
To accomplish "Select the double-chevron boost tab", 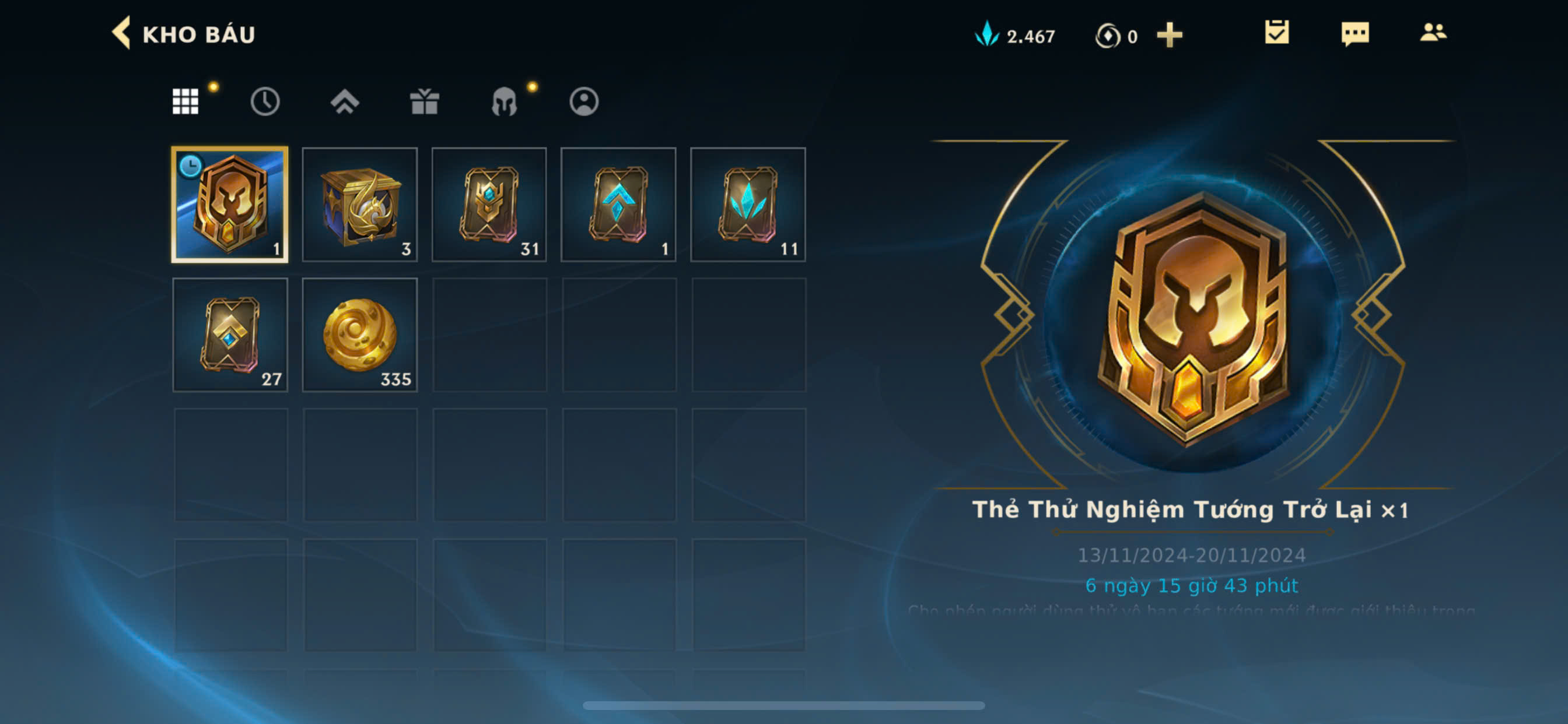I will click(345, 101).
